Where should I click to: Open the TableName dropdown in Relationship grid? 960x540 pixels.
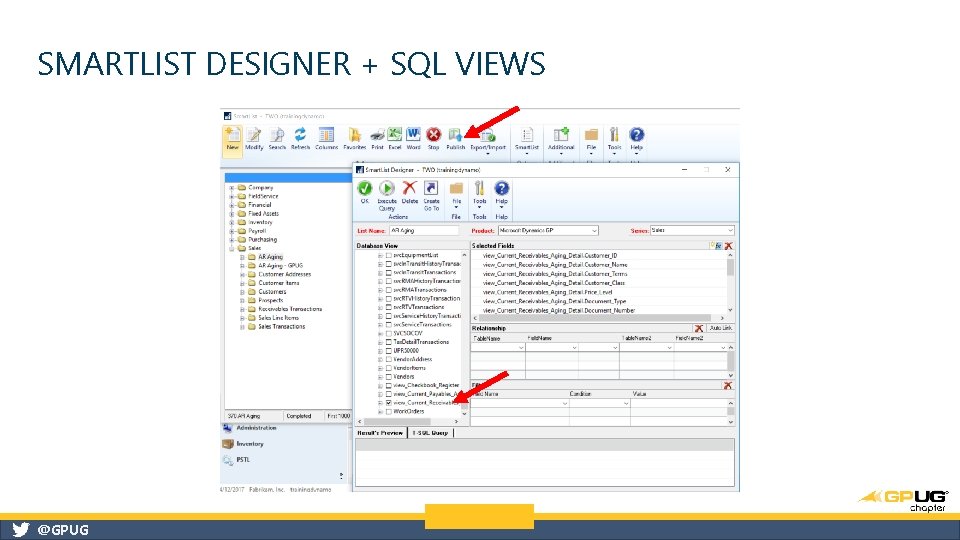[x=521, y=348]
